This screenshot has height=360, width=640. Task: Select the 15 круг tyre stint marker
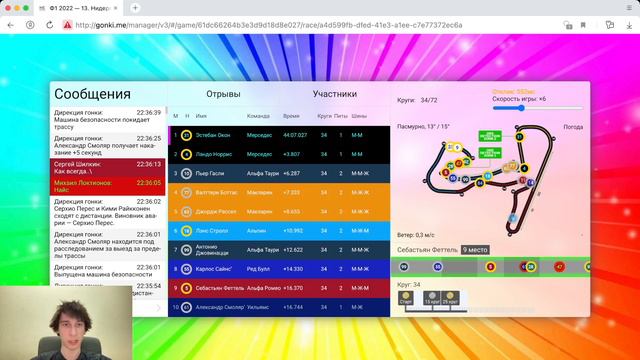(432, 298)
